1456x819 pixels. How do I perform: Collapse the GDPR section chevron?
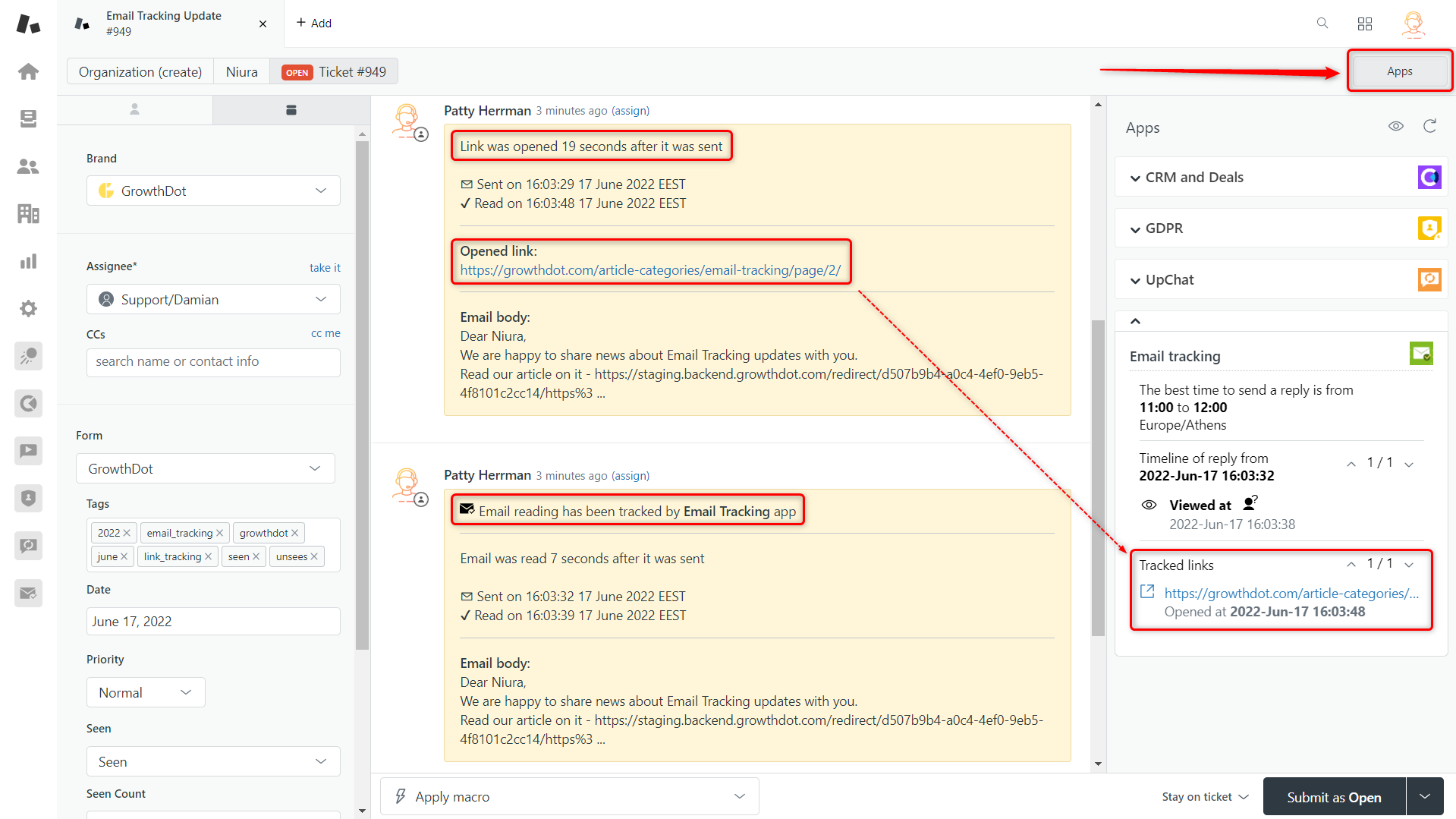(x=1135, y=228)
